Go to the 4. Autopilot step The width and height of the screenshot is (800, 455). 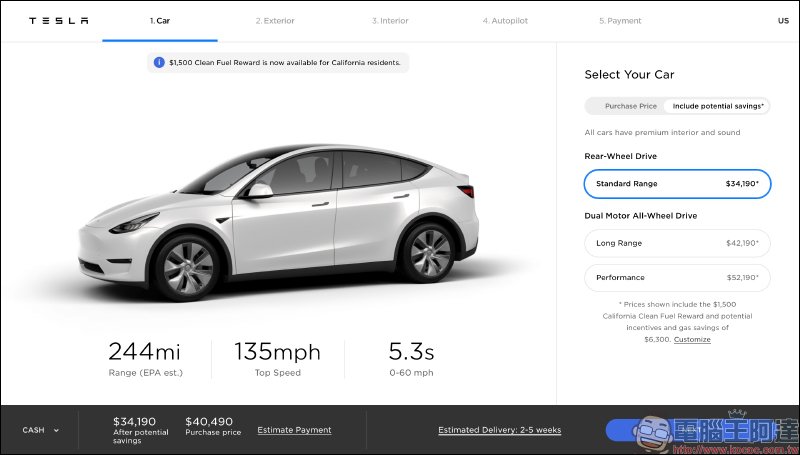tap(503, 20)
